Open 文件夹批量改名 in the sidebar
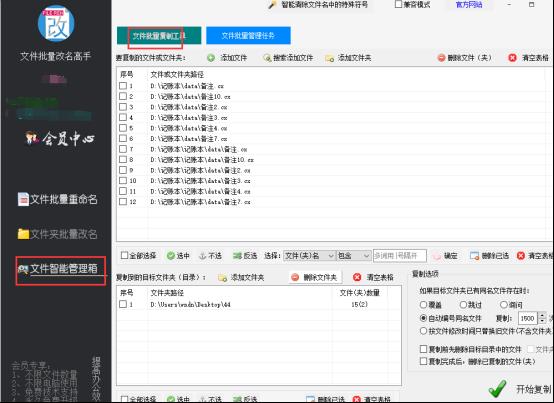 point(58,234)
